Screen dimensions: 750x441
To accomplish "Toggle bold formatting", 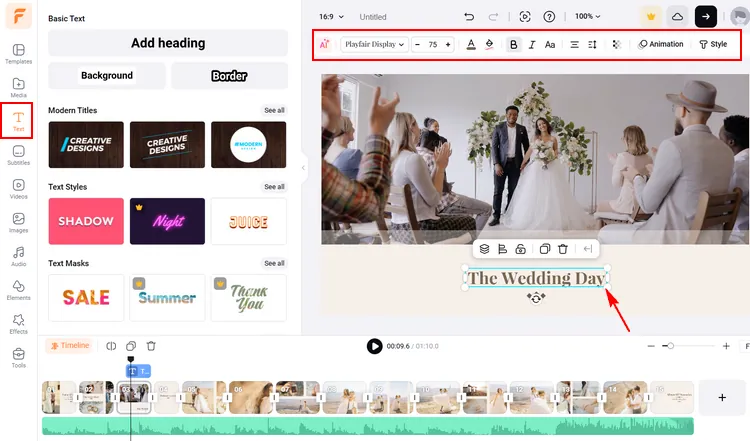I will tap(514, 44).
